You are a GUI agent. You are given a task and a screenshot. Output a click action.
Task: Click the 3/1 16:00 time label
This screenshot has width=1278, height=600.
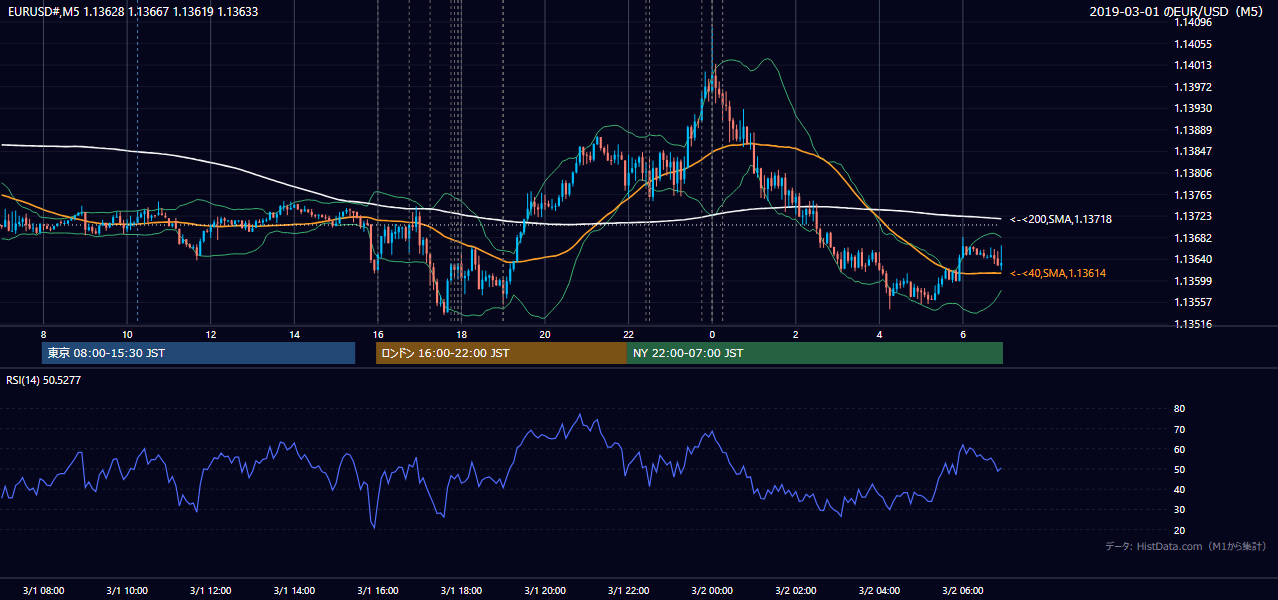(378, 590)
